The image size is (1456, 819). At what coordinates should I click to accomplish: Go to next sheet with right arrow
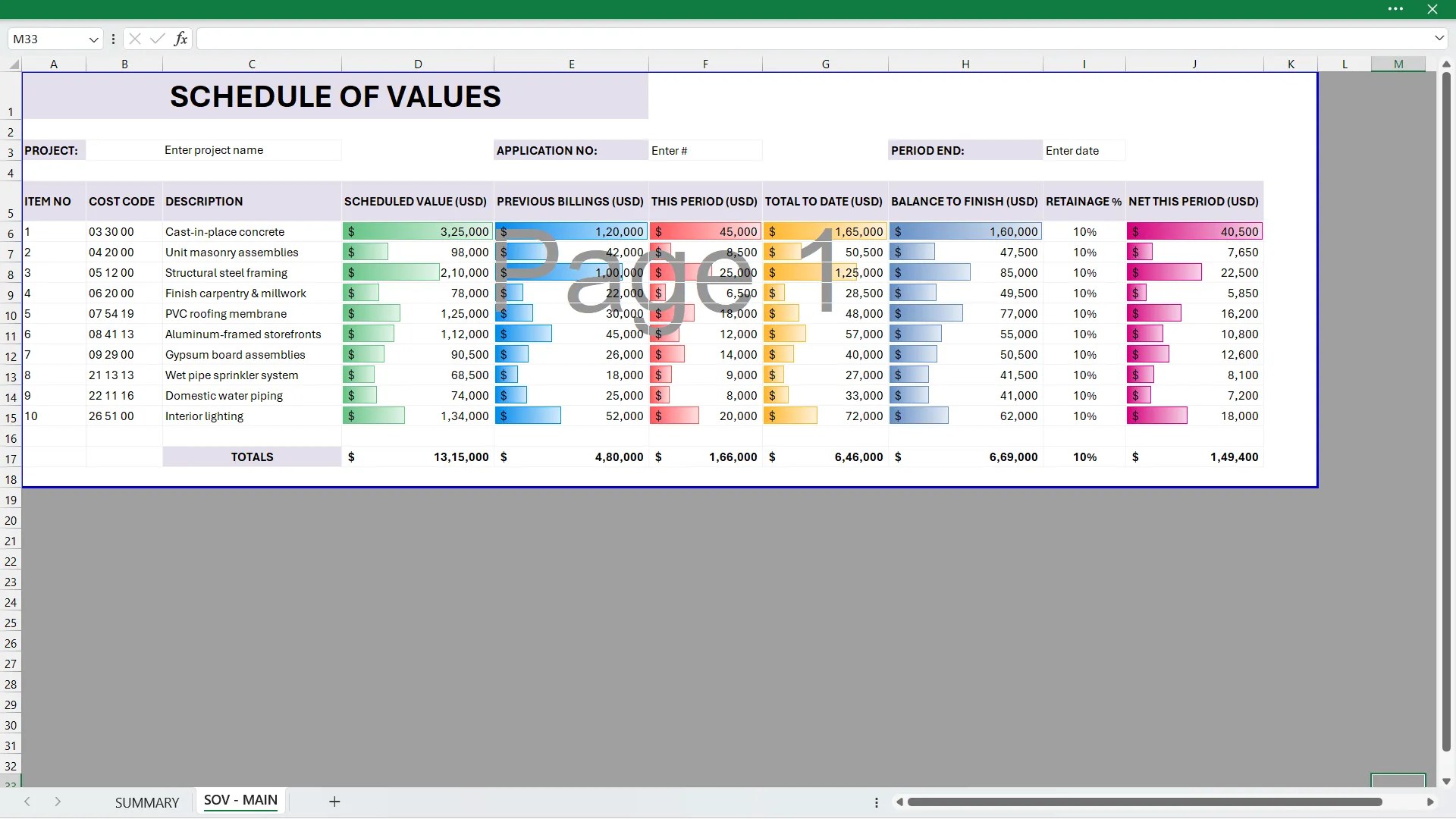click(58, 802)
